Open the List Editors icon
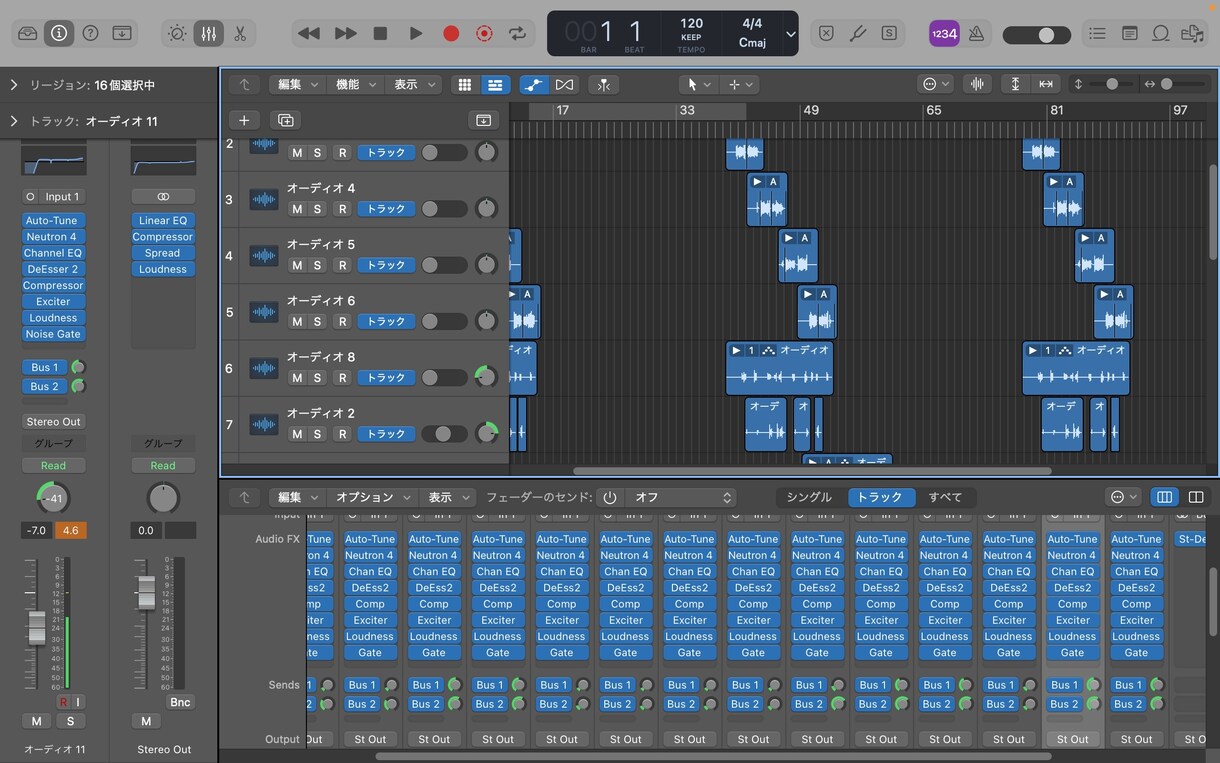Screen dimensions: 1220x763 tap(1097, 33)
